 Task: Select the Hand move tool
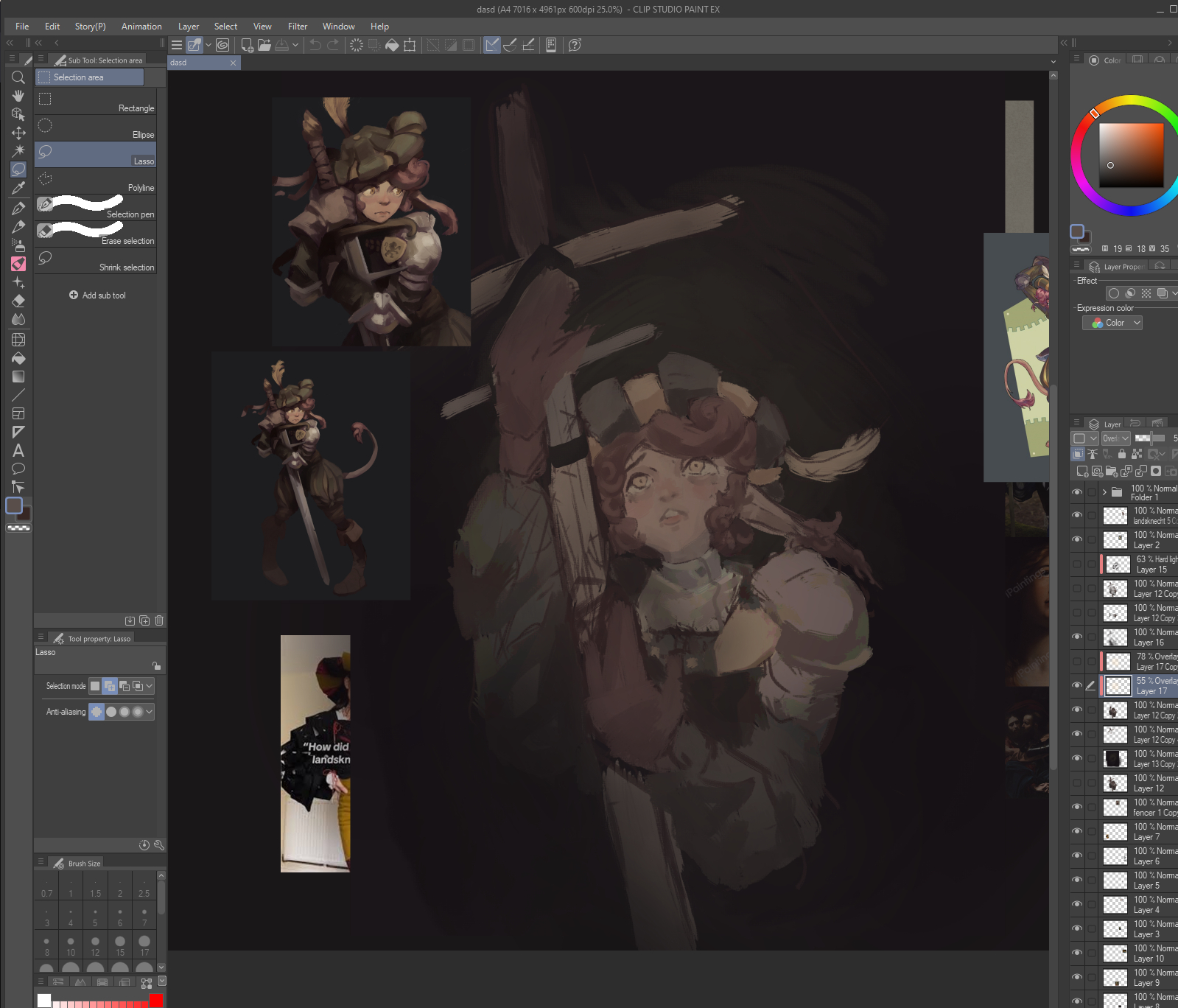click(18, 96)
